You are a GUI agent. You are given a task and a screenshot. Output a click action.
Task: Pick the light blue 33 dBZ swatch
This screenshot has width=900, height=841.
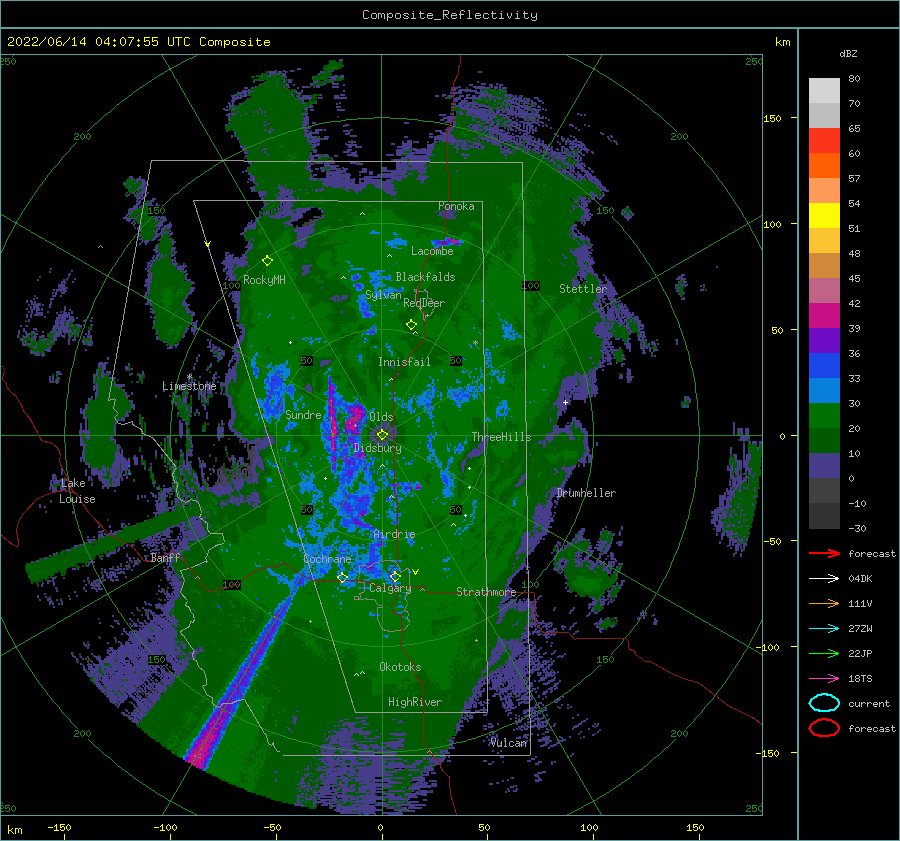pyautogui.click(x=824, y=390)
